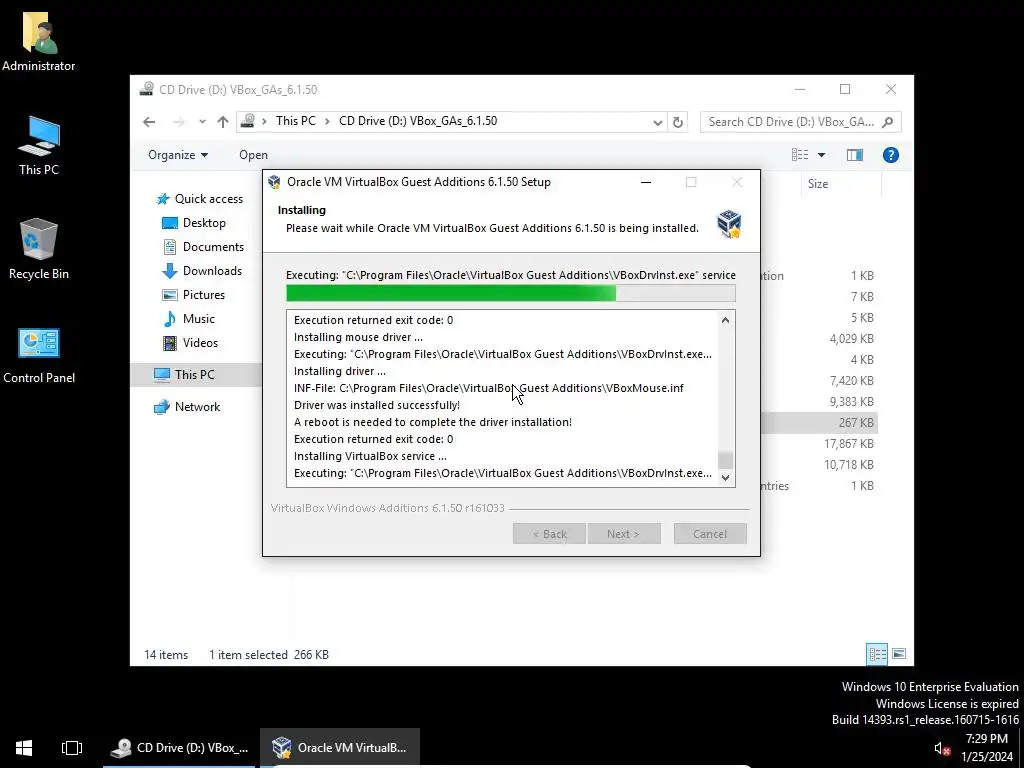The width and height of the screenshot is (1024, 768).
Task: Select log line 'Installing VirtualBox service ...'
Action: 370,456
